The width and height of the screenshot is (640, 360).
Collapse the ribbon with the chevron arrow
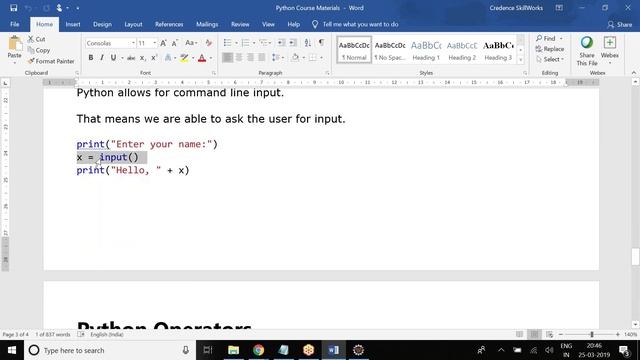(633, 73)
